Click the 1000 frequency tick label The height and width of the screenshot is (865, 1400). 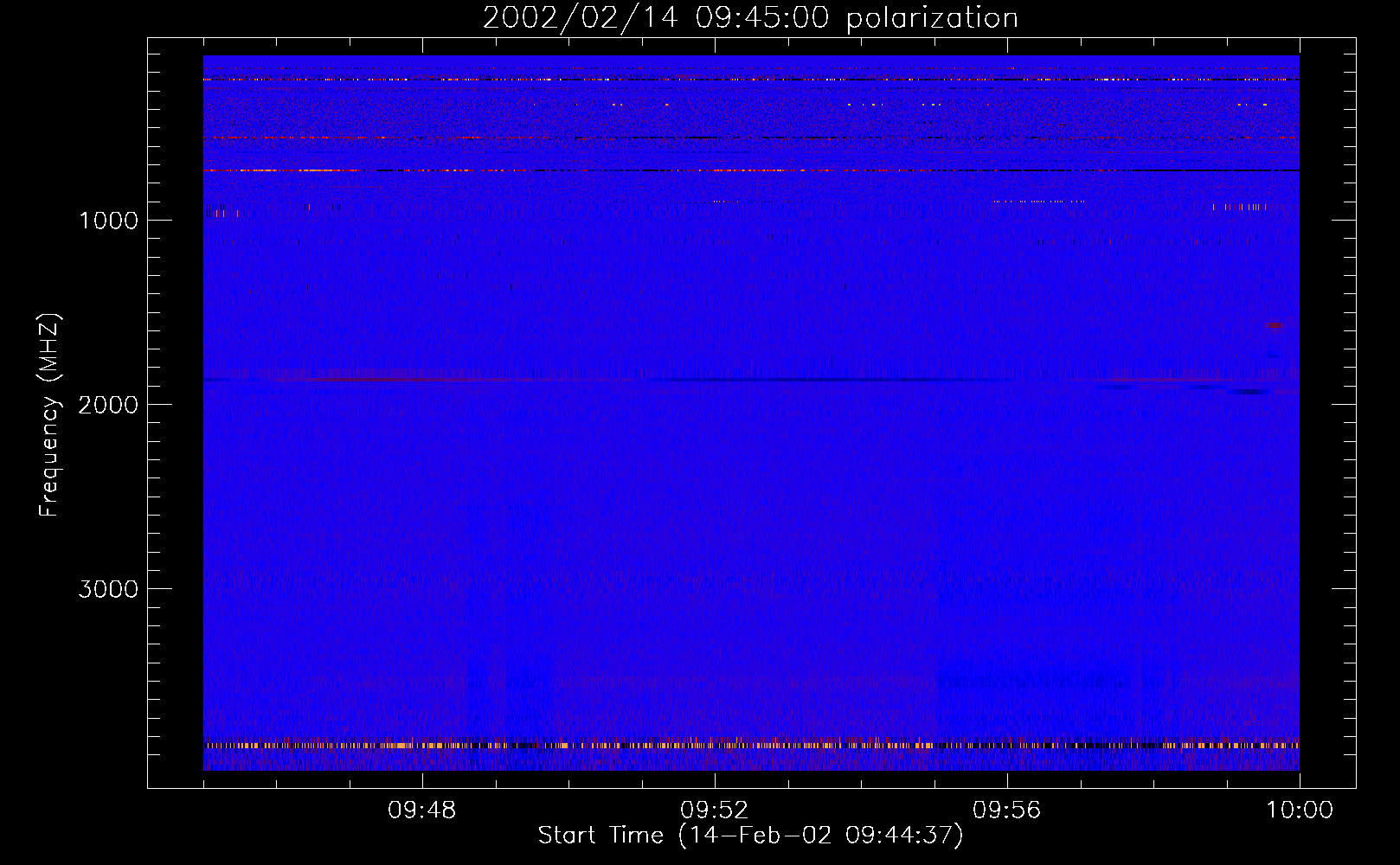coord(108,221)
